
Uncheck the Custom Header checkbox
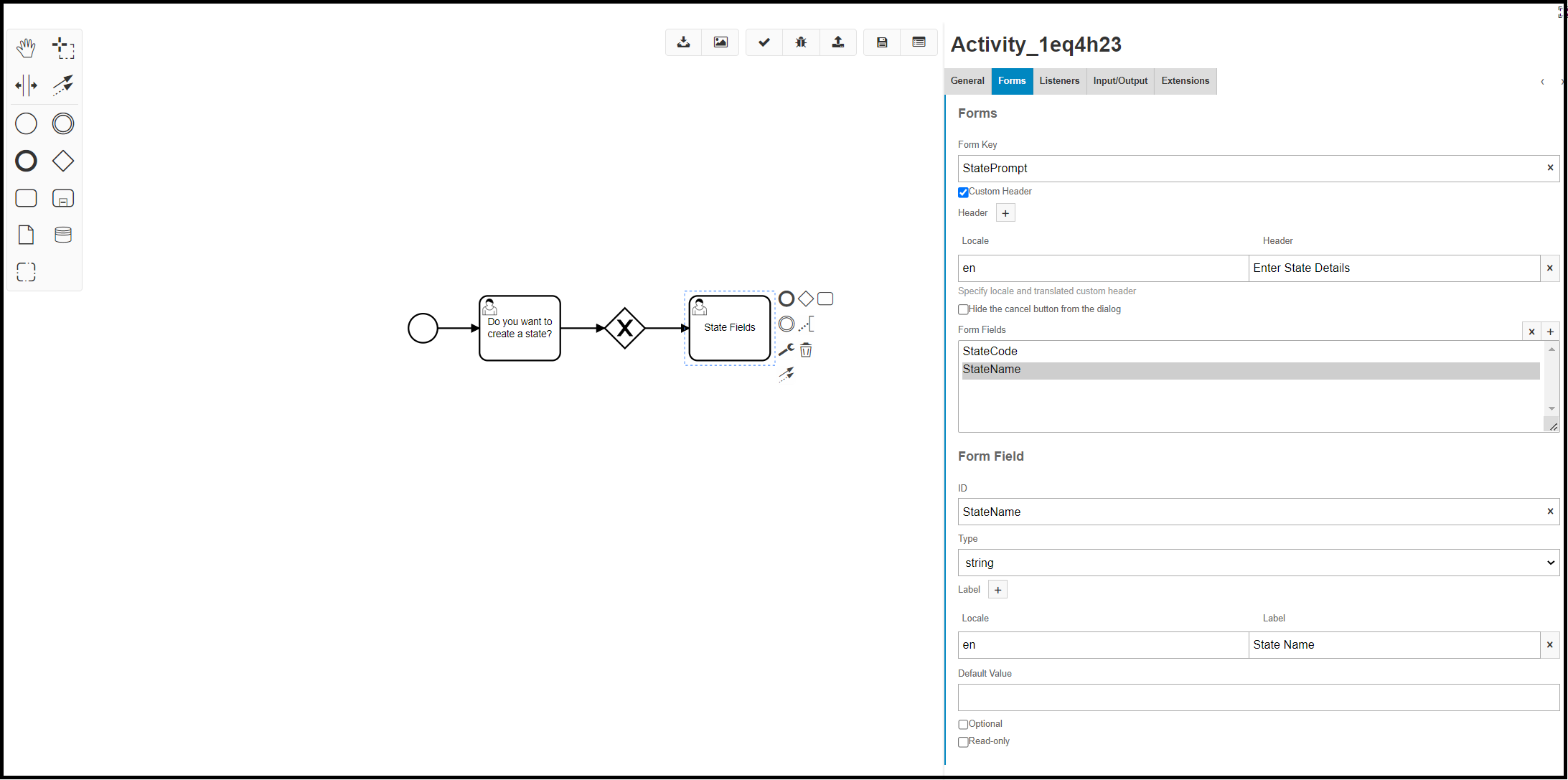(963, 192)
